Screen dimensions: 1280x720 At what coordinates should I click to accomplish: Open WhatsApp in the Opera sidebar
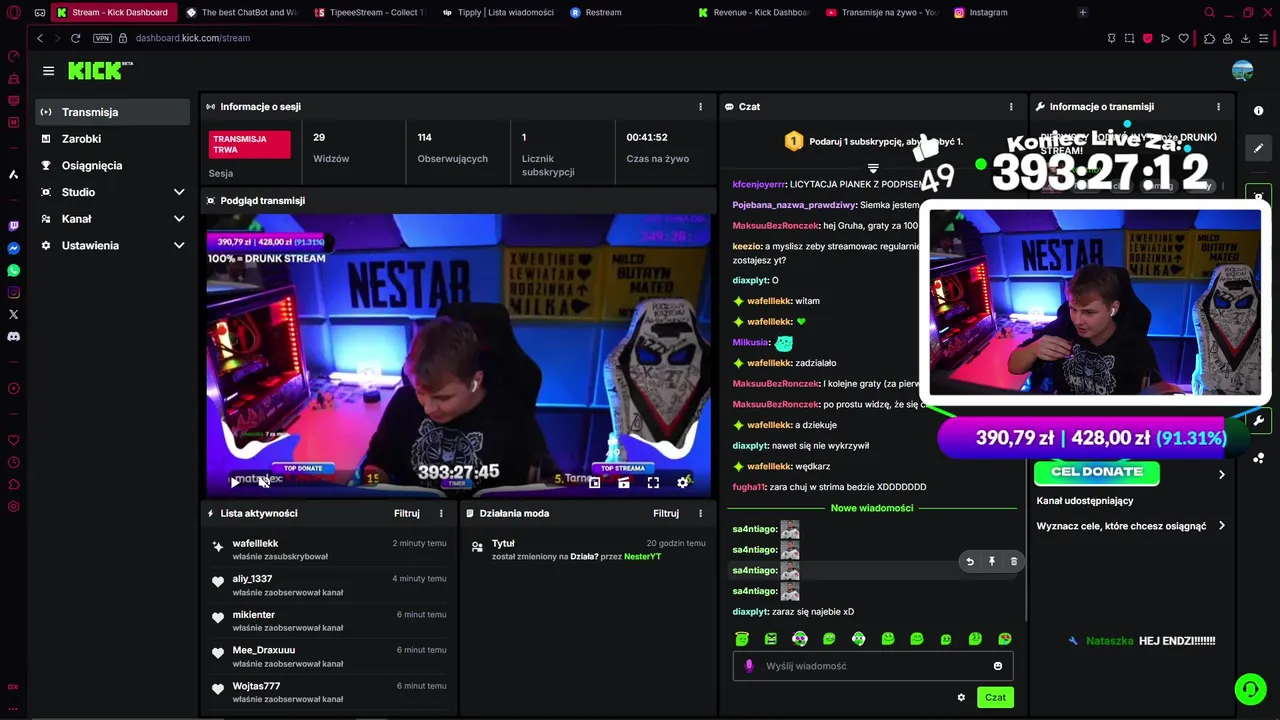click(13, 270)
